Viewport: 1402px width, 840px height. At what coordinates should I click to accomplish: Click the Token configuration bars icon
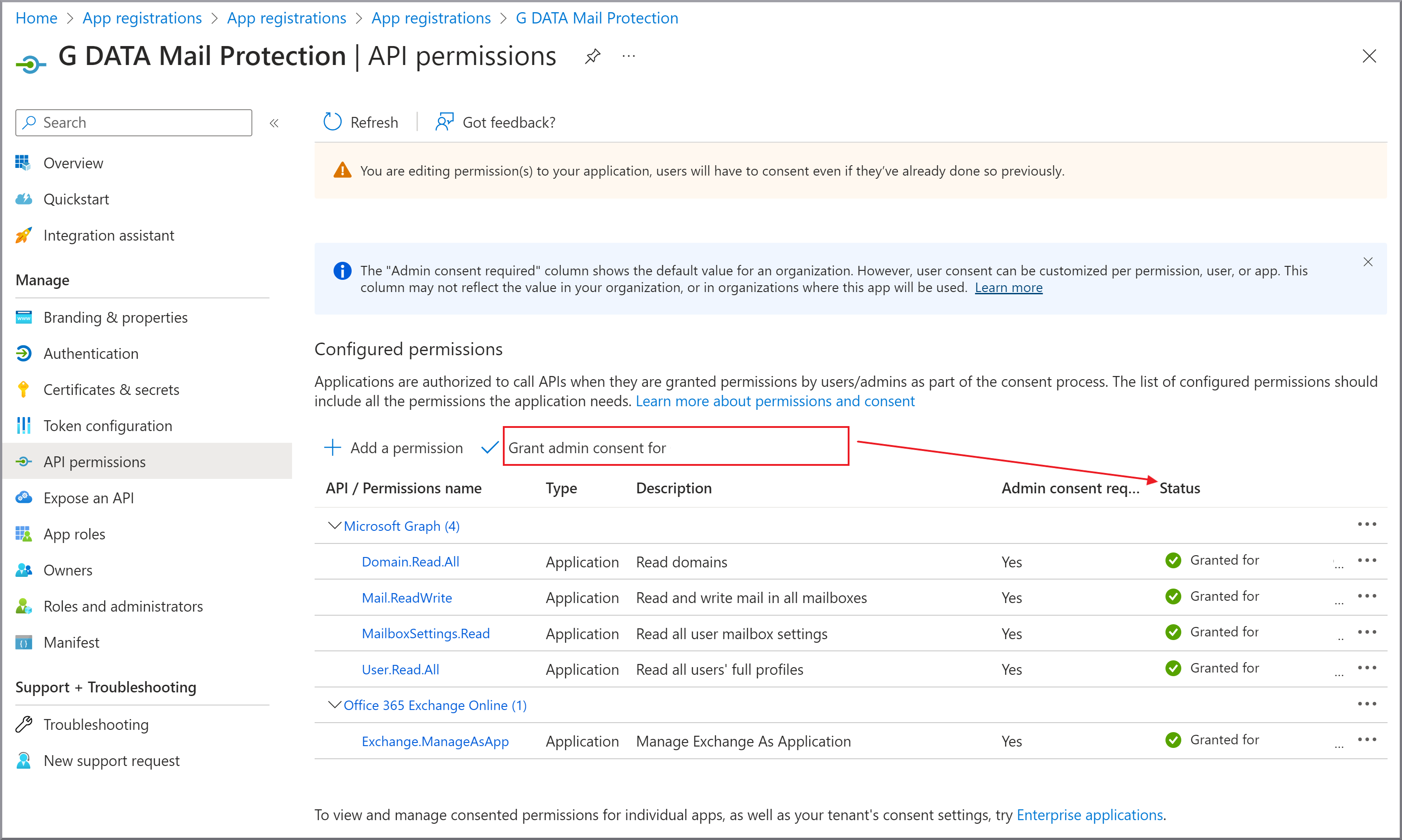(x=23, y=426)
